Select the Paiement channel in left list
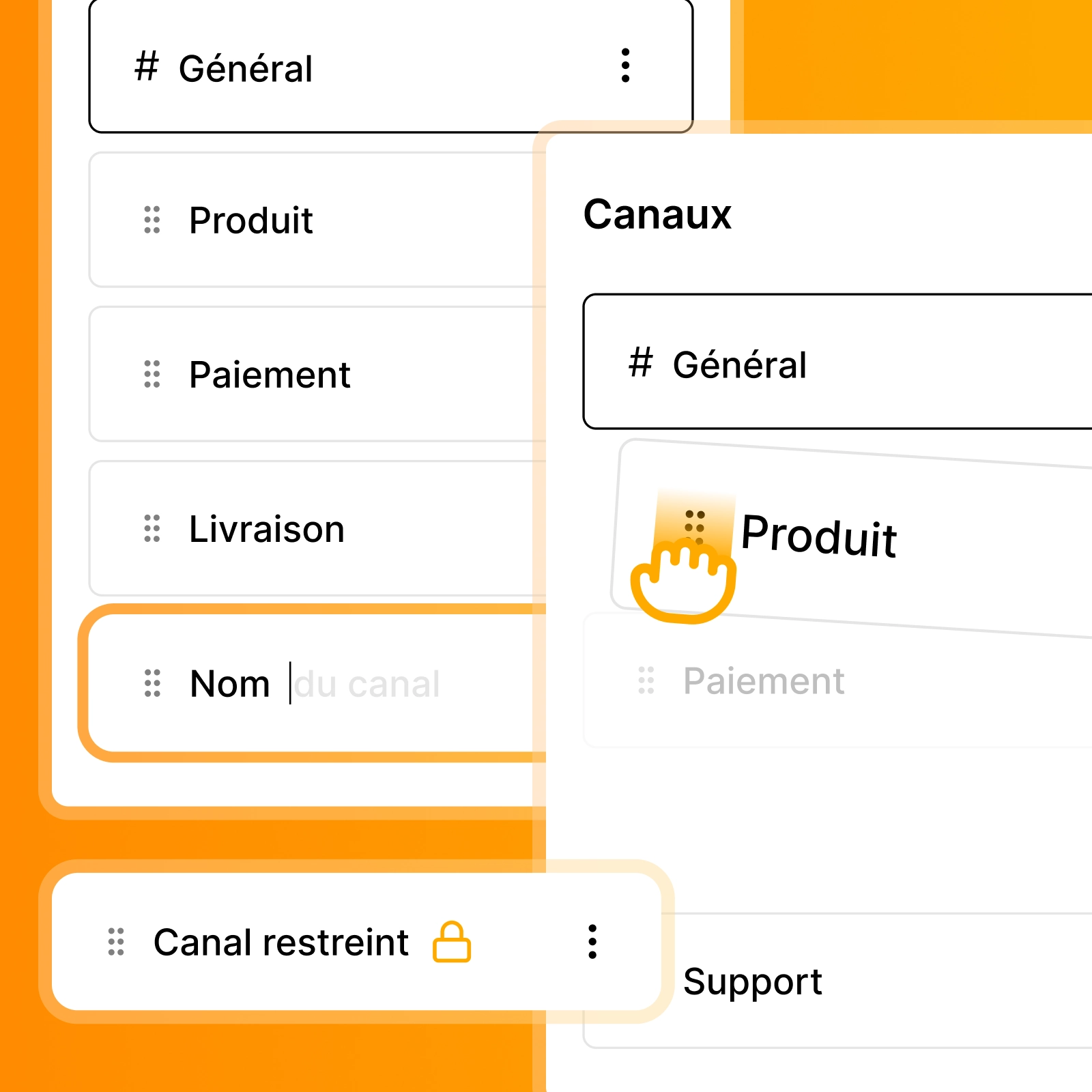The height and width of the screenshot is (1092, 1092). [x=270, y=375]
